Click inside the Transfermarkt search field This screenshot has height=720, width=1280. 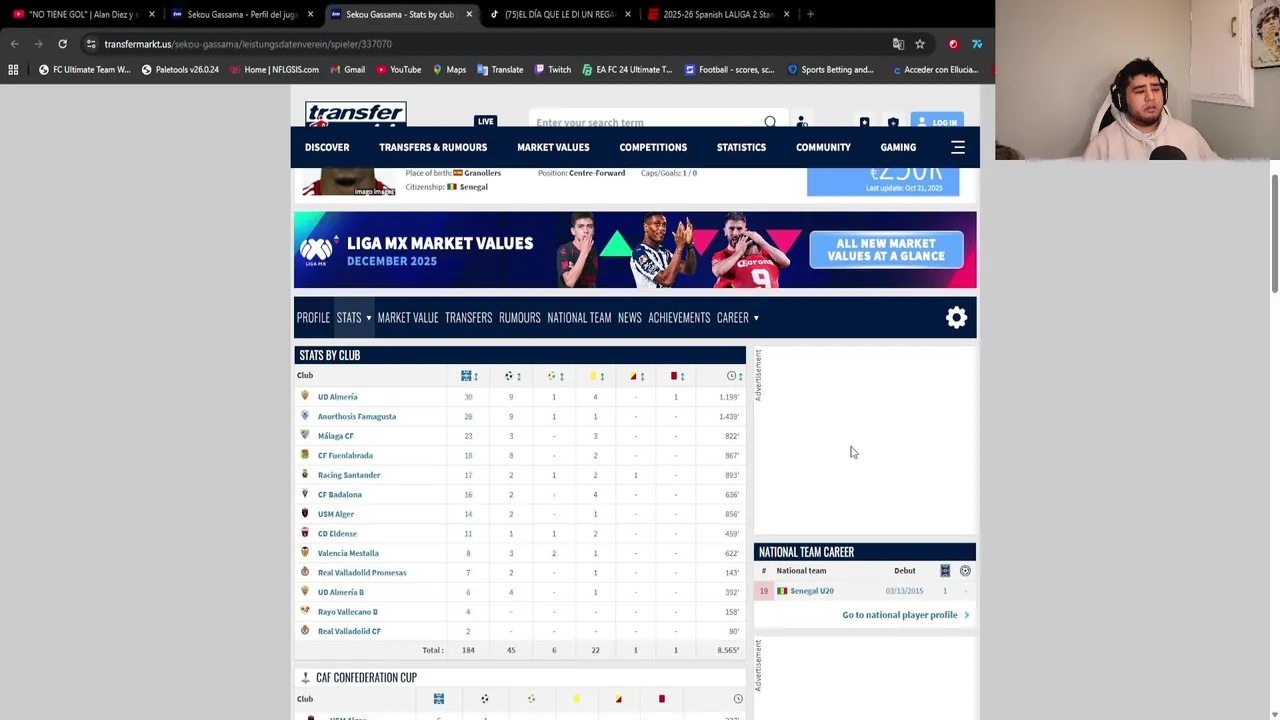pyautogui.click(x=645, y=122)
